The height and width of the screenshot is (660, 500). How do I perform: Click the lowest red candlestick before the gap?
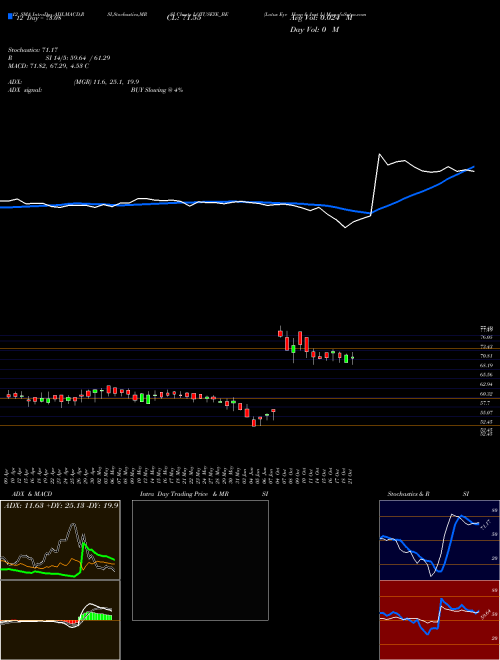[x=254, y=423]
